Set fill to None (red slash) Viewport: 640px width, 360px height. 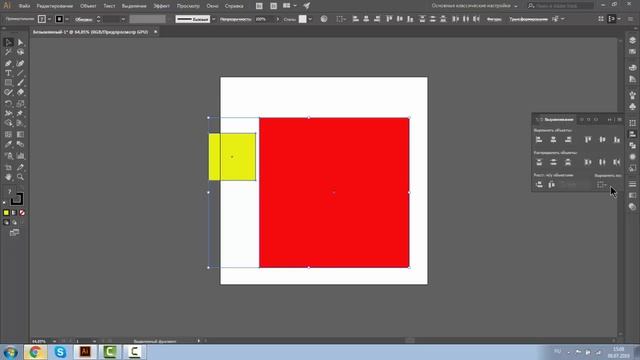point(22,213)
